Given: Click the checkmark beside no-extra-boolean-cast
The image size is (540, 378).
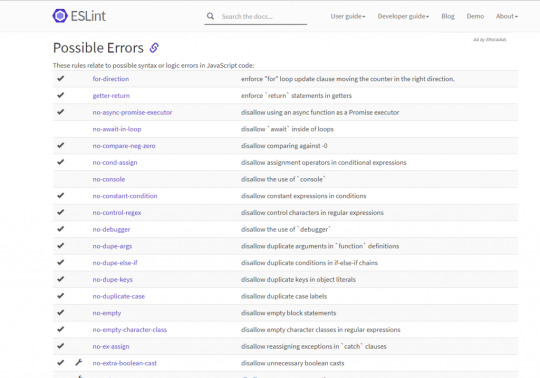Looking at the screenshot, I should click(x=61, y=363).
